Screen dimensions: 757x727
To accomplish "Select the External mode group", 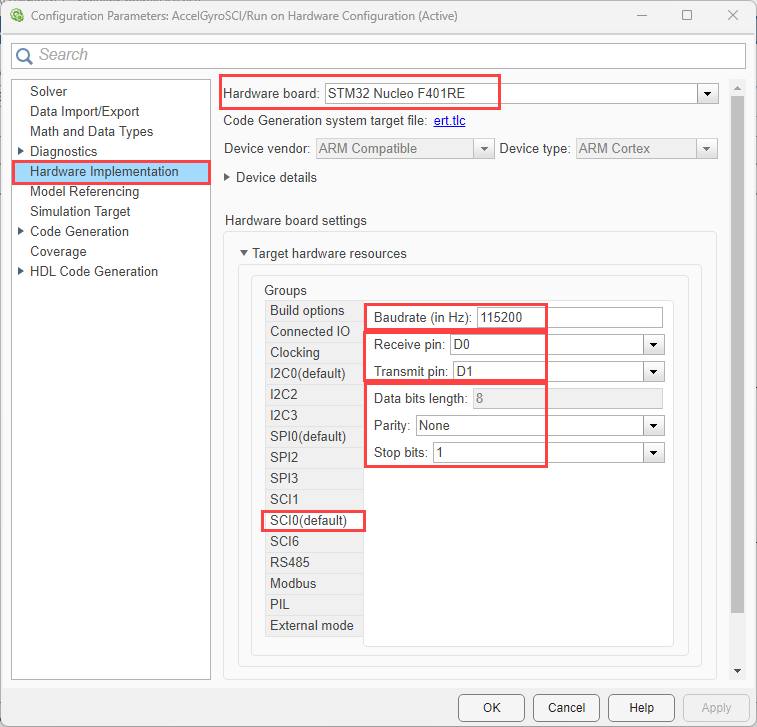I will (311, 626).
